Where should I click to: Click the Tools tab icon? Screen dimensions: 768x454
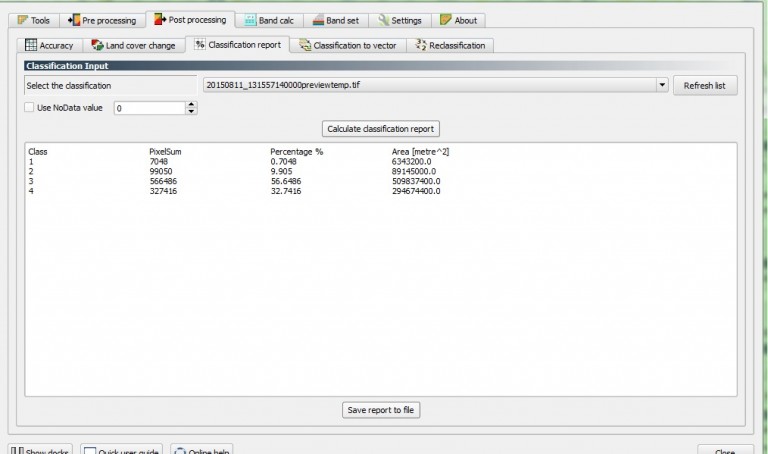pyautogui.click(x=22, y=20)
